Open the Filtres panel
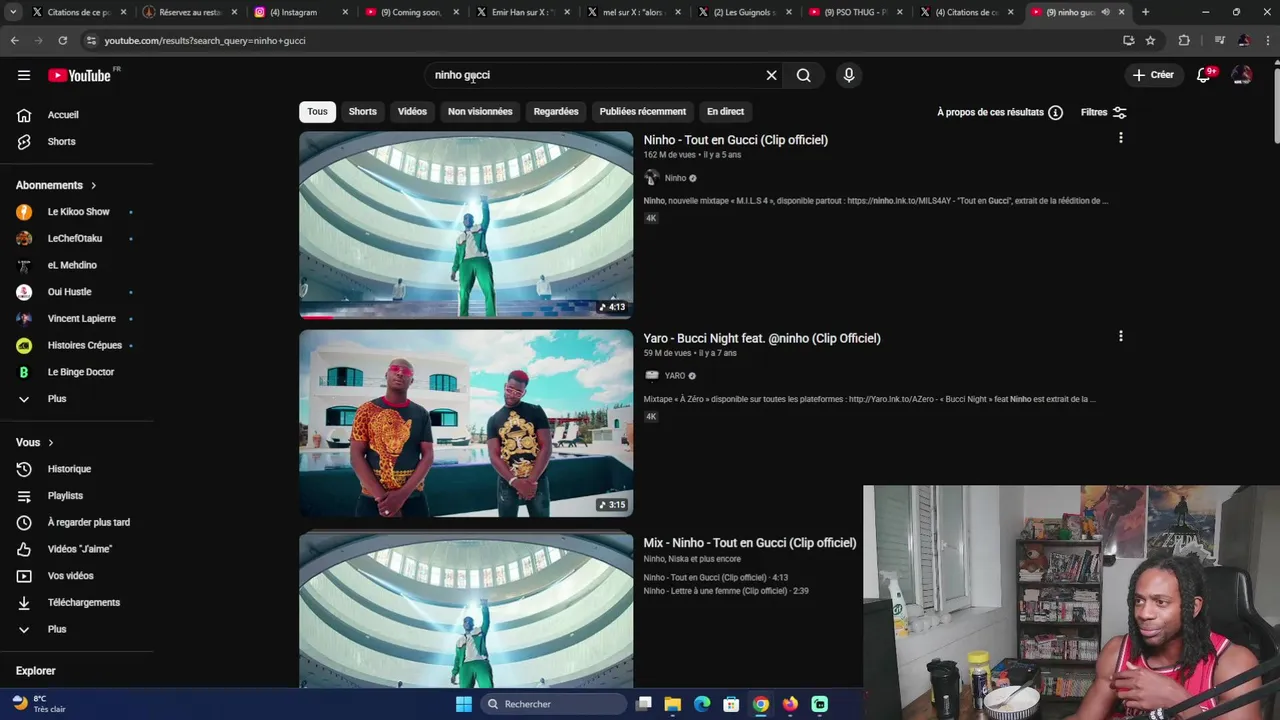1280x720 pixels. 1104,112
